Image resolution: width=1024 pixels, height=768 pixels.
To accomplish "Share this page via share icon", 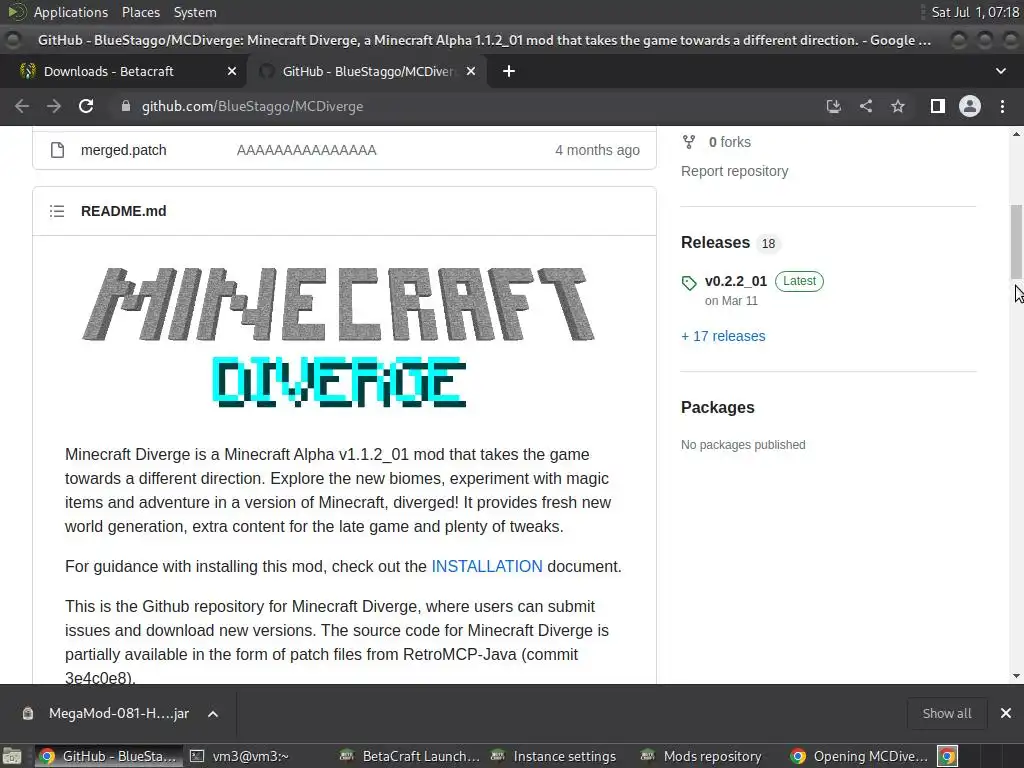I will point(866,106).
